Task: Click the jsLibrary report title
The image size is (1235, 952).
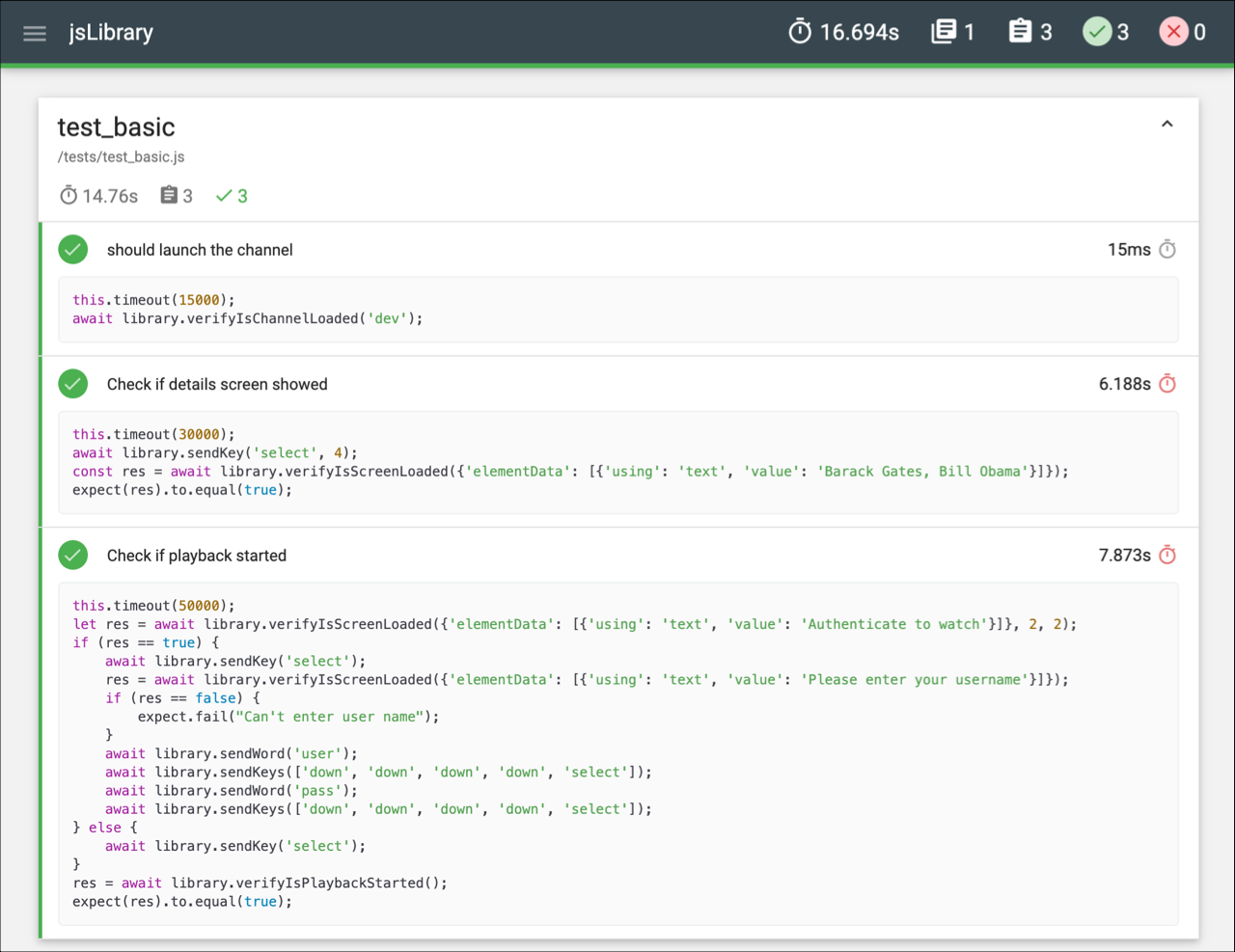Action: click(111, 32)
